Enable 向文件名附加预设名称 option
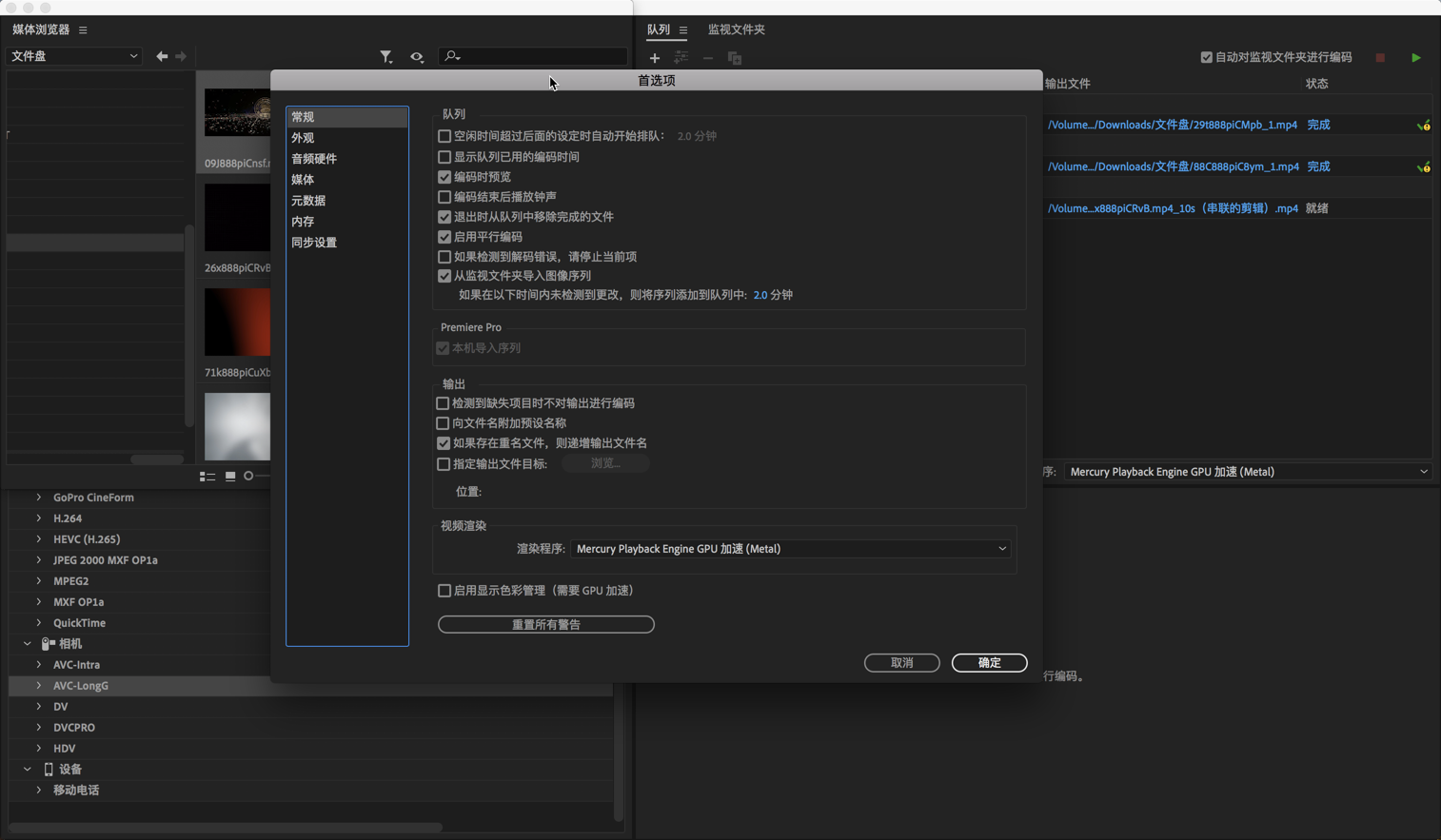Image resolution: width=1441 pixels, height=840 pixels. tap(443, 422)
